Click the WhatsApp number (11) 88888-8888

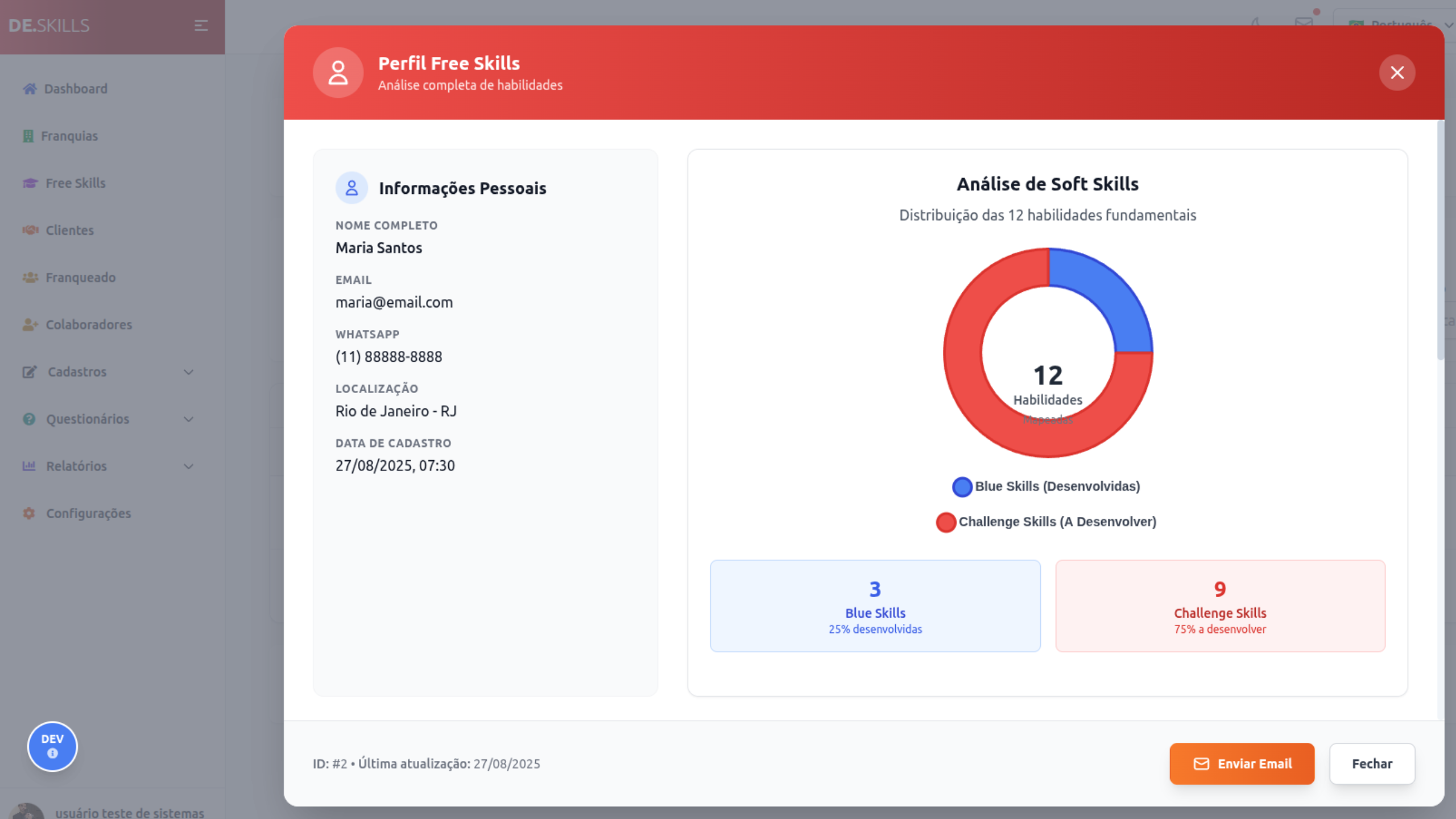click(388, 357)
